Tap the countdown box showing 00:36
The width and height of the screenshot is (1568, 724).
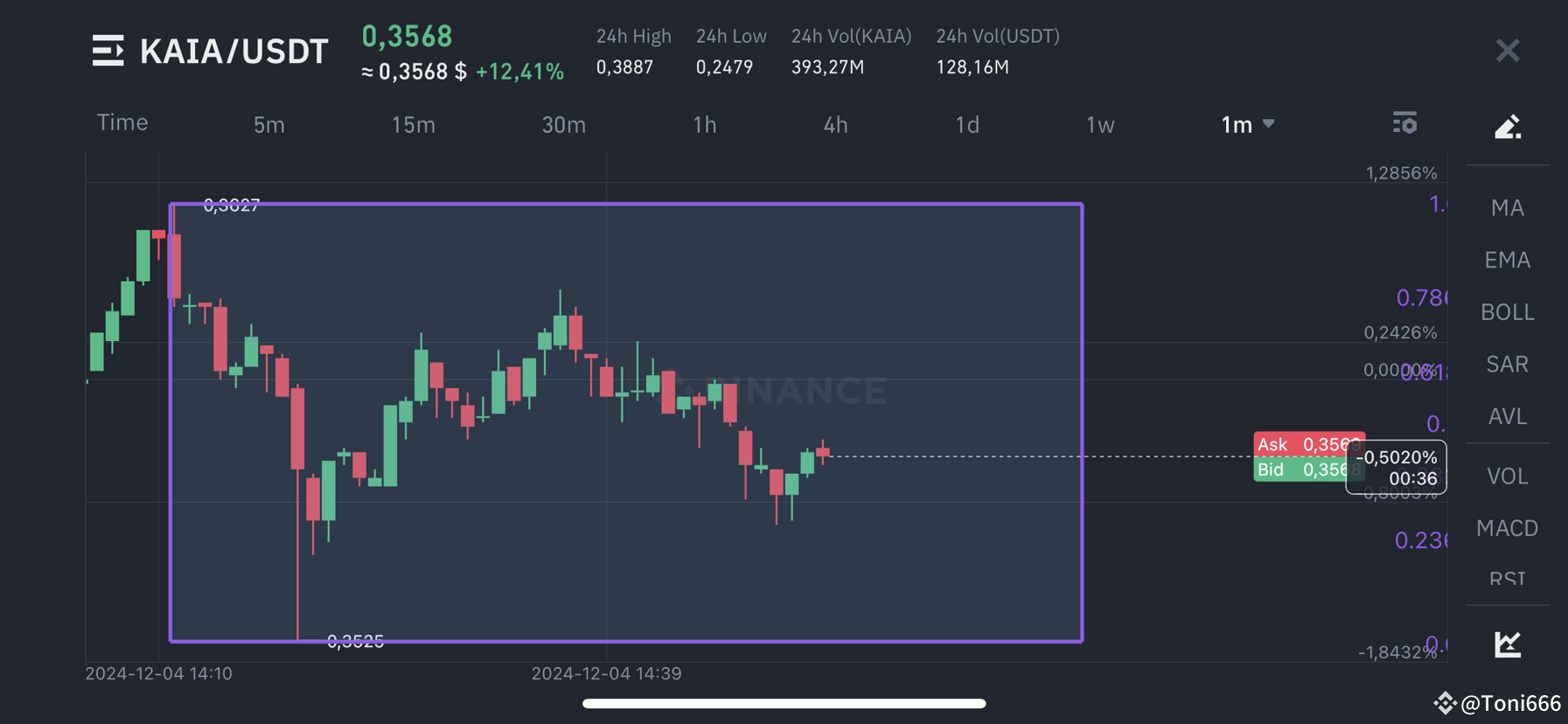(1396, 468)
